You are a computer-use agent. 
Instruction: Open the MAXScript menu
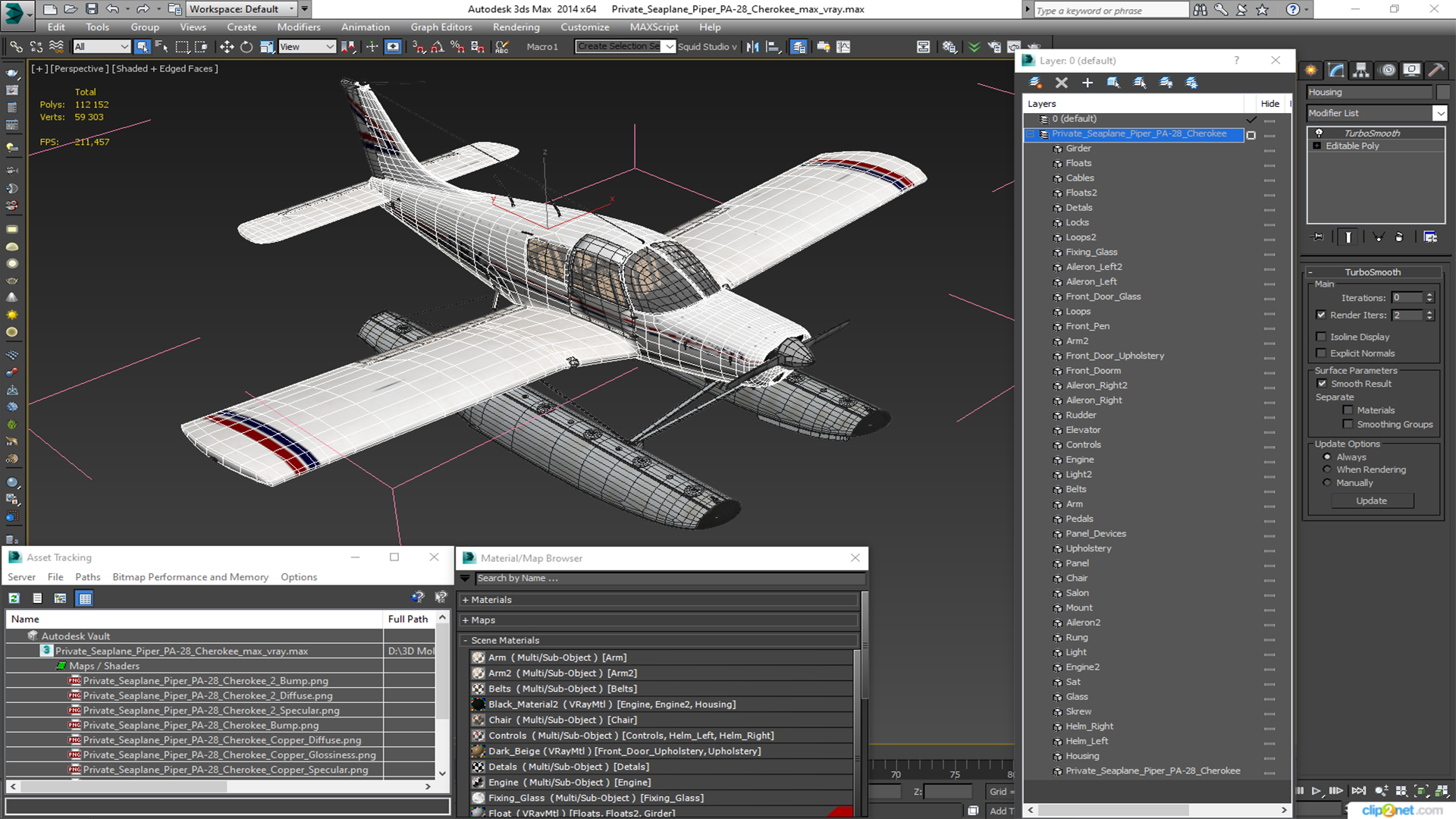coord(654,27)
